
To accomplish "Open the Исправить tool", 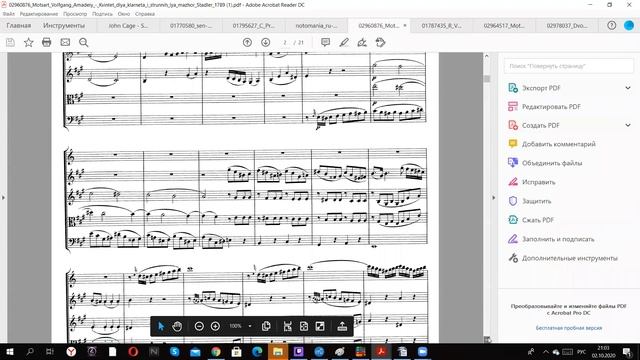I will point(539,182).
